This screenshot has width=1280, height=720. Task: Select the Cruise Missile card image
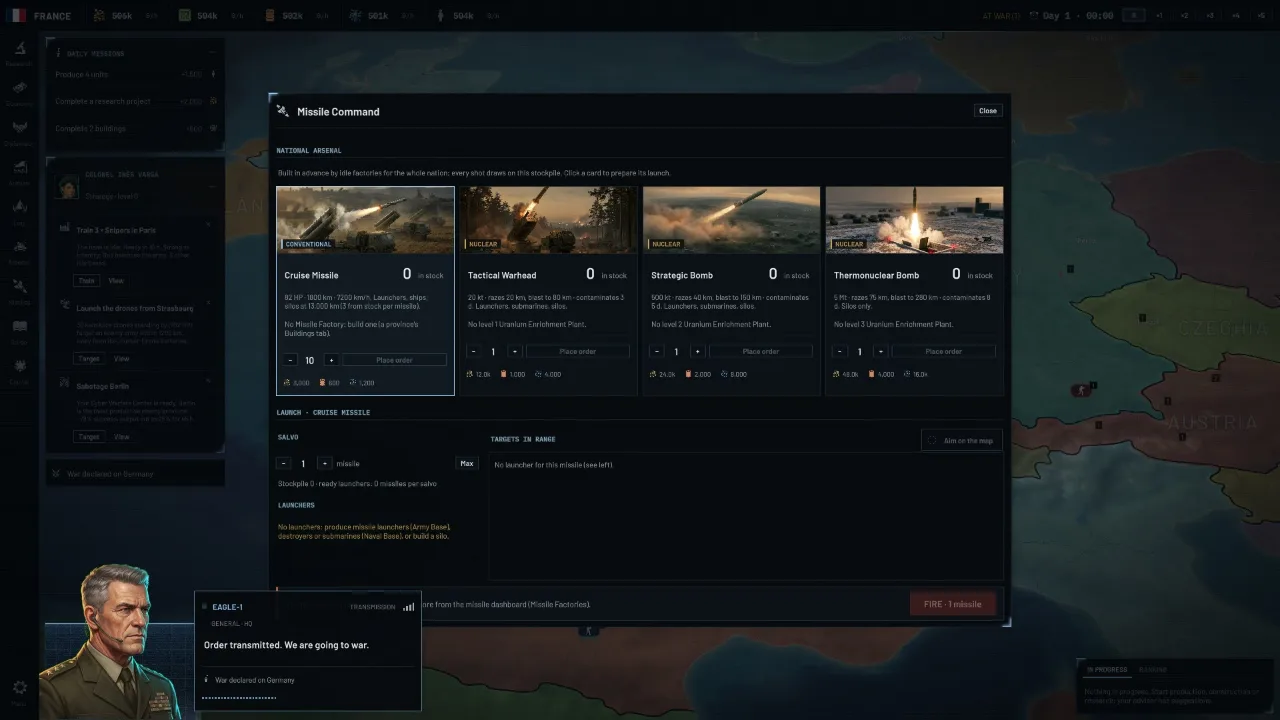[365, 220]
